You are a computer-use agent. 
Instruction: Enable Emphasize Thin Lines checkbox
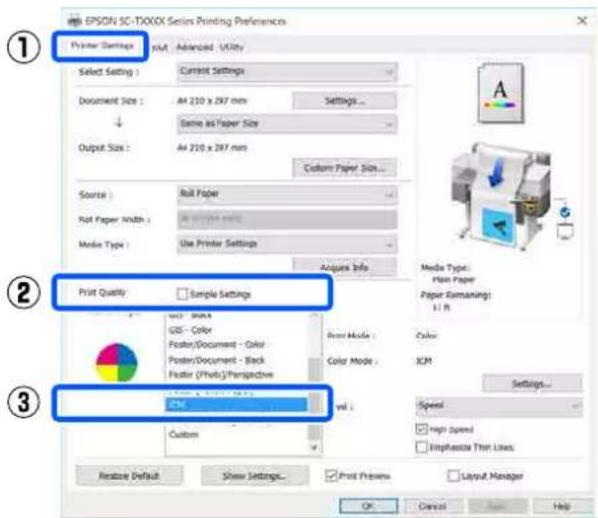point(421,447)
